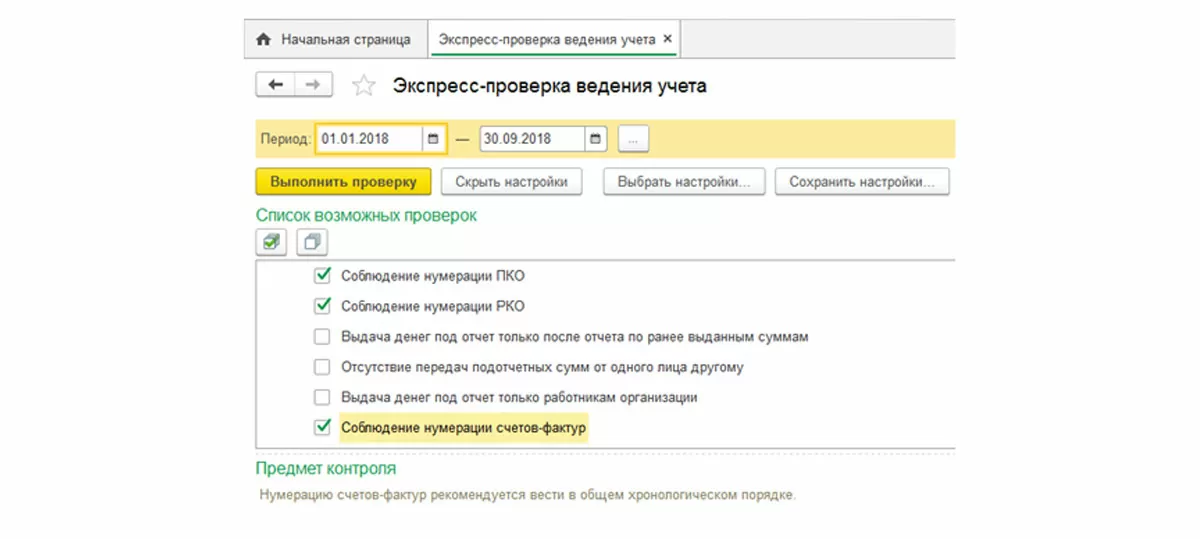
Task: Click Скрыть настройки button
Action: 511,182
